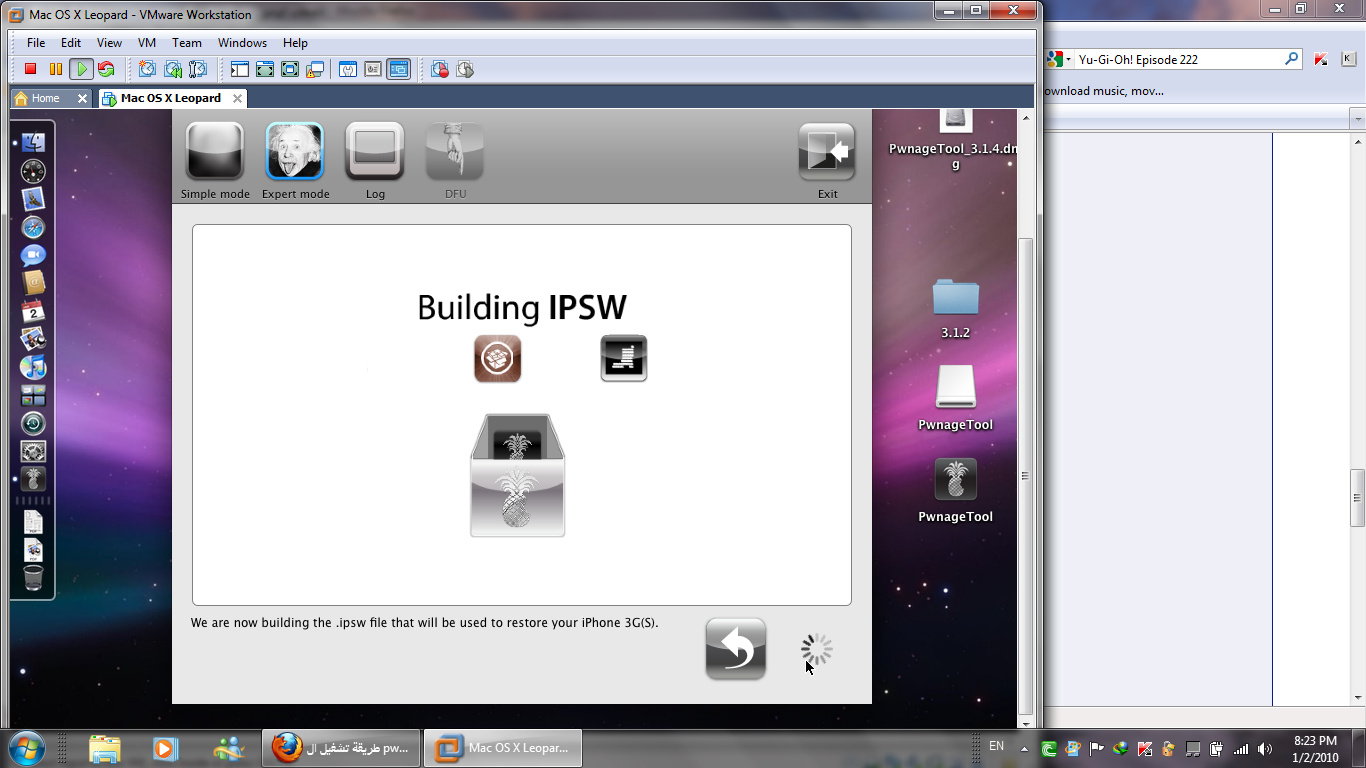Screen dimensions: 1366x768
Task: Open System Preferences from the dock
Action: 33,451
